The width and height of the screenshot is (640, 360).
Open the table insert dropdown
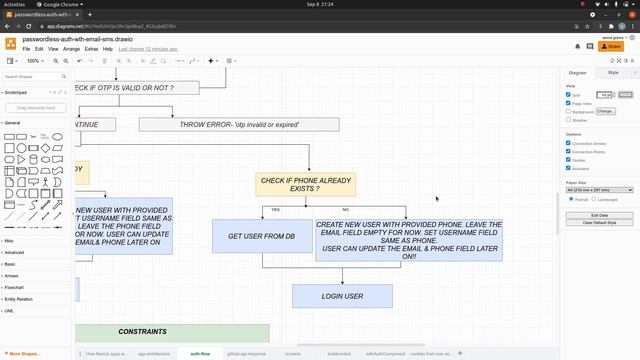(x=231, y=61)
